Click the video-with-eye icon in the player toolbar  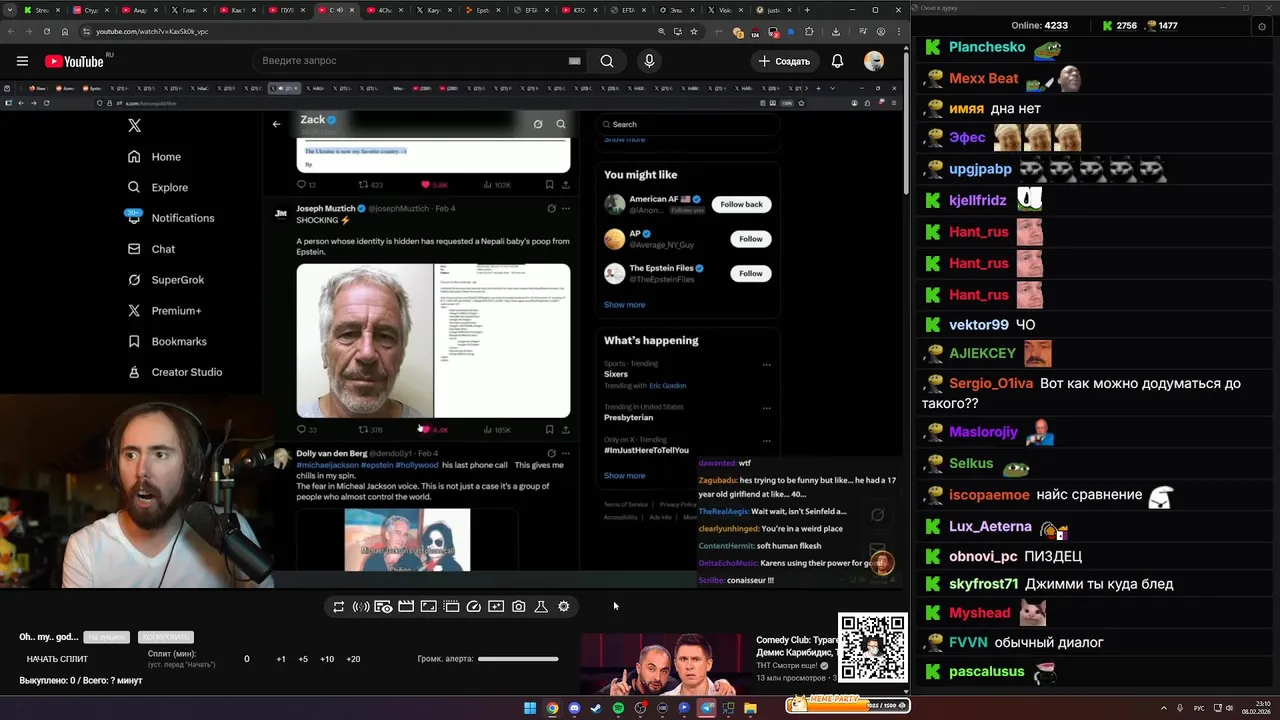(383, 606)
